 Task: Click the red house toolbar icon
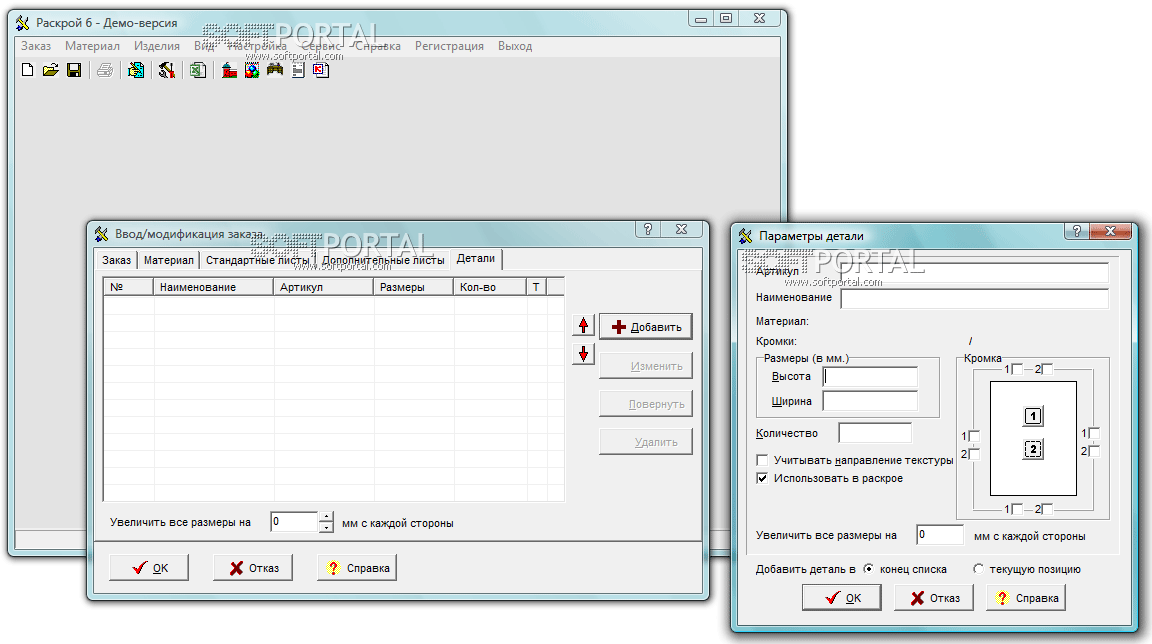(229, 70)
